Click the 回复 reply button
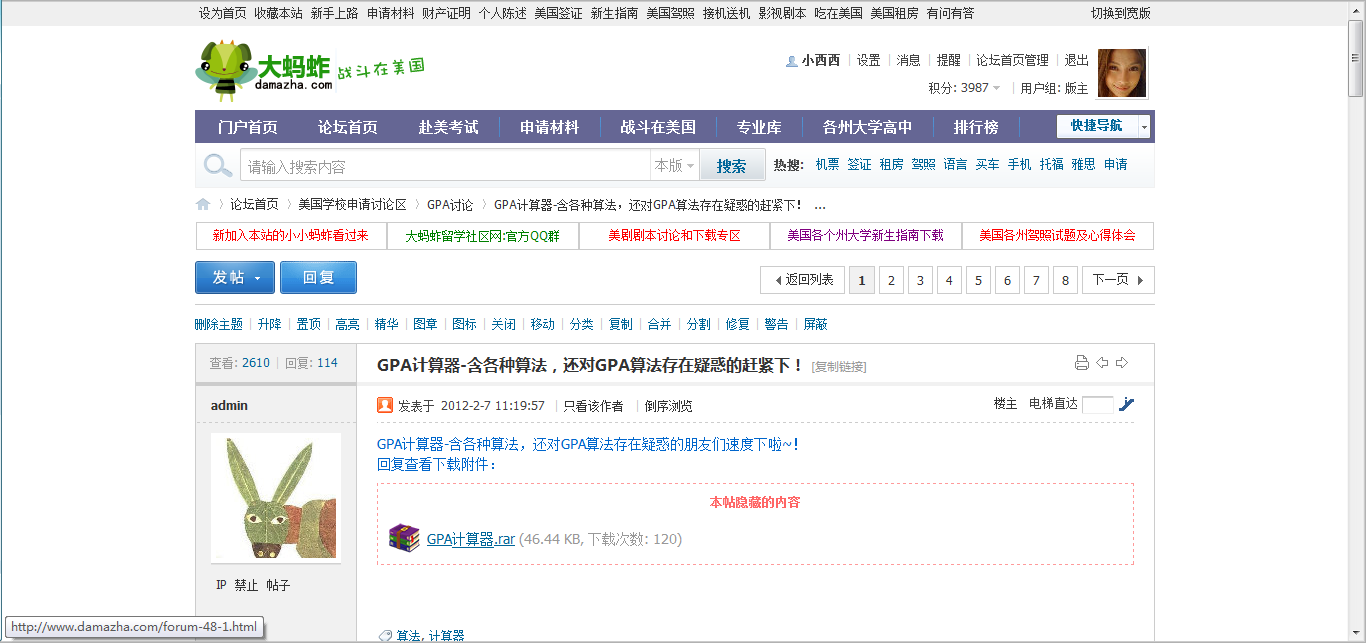Viewport: 1366px width, 643px height. coord(318,278)
